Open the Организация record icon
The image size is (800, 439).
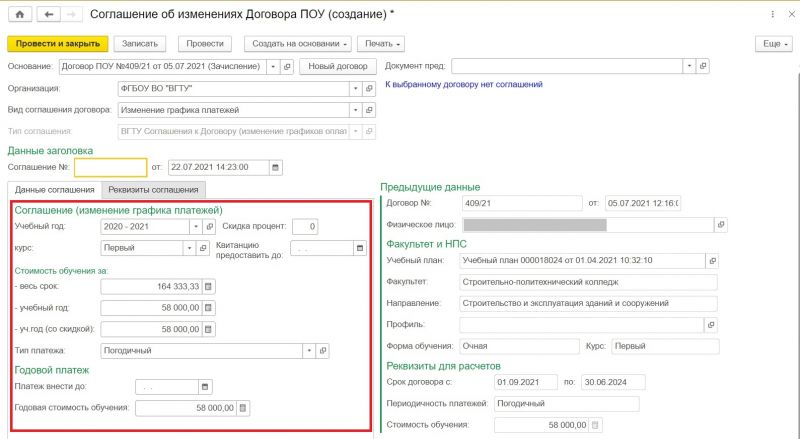(369, 89)
